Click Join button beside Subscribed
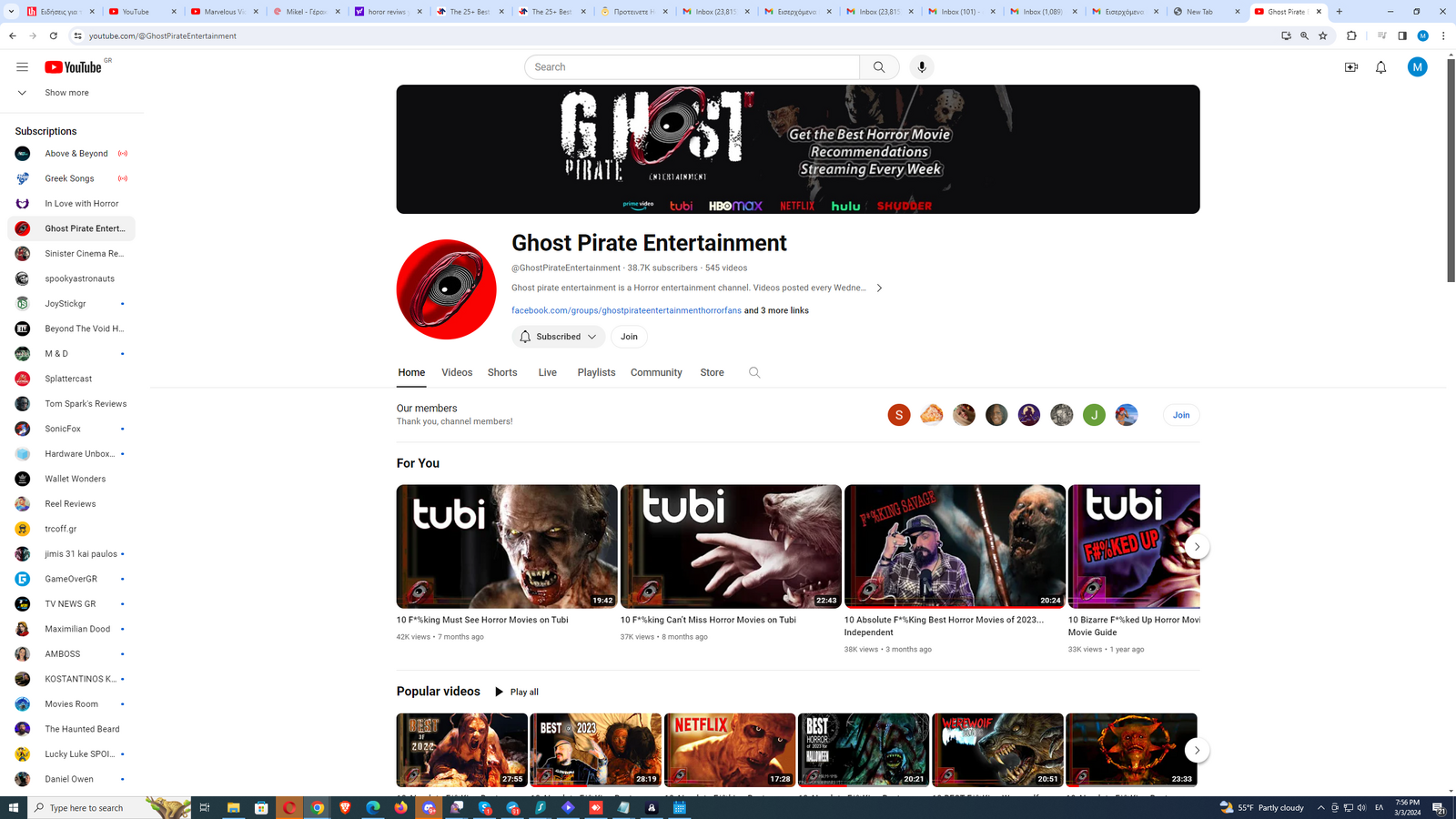This screenshot has width=1456, height=819. click(x=629, y=337)
